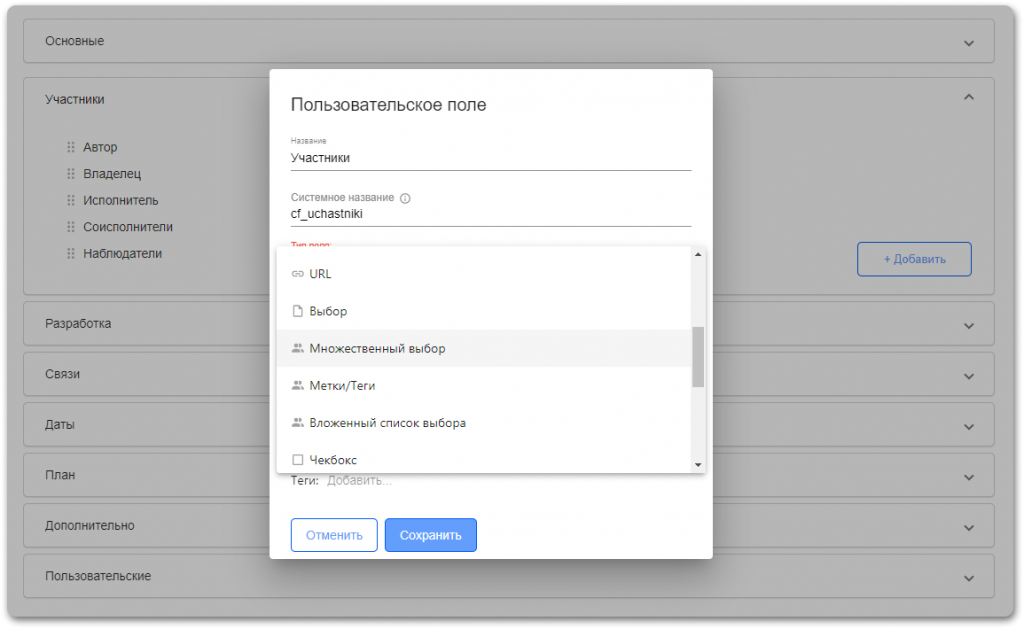The width and height of the screenshot is (1024, 629).
Task: Expand the Основные section
Action: [x=968, y=43]
